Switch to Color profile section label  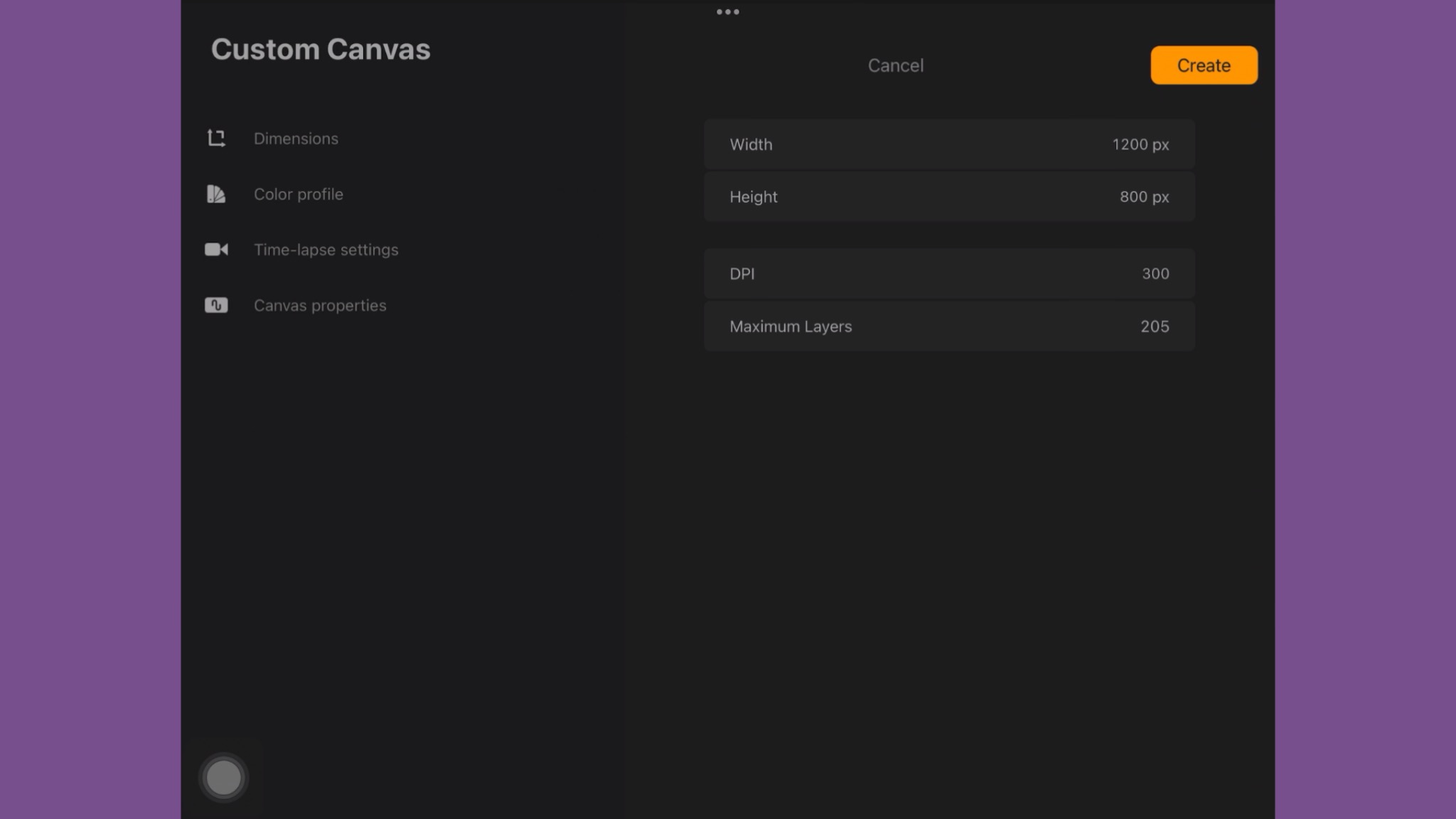tap(298, 194)
